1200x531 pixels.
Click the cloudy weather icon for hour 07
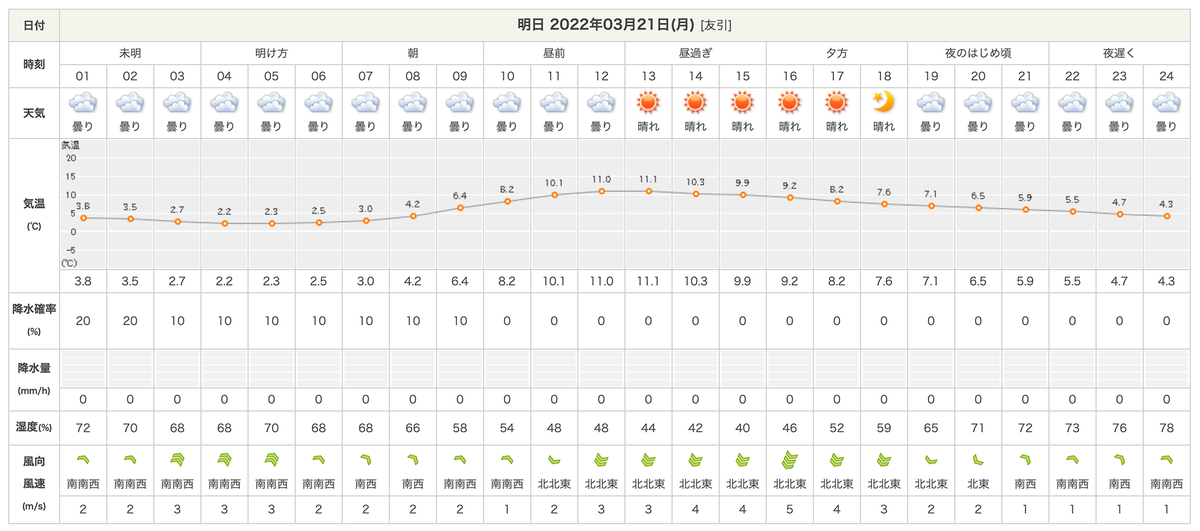click(365, 102)
